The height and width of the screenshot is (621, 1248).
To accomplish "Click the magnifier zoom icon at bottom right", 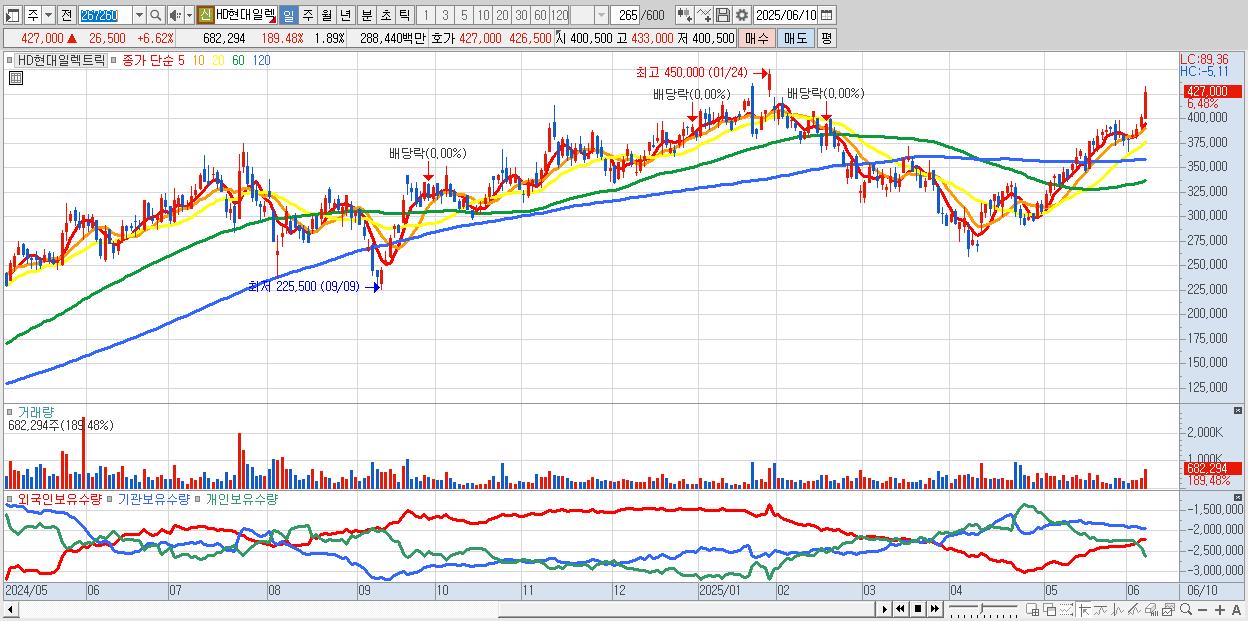I will click(x=1186, y=609).
